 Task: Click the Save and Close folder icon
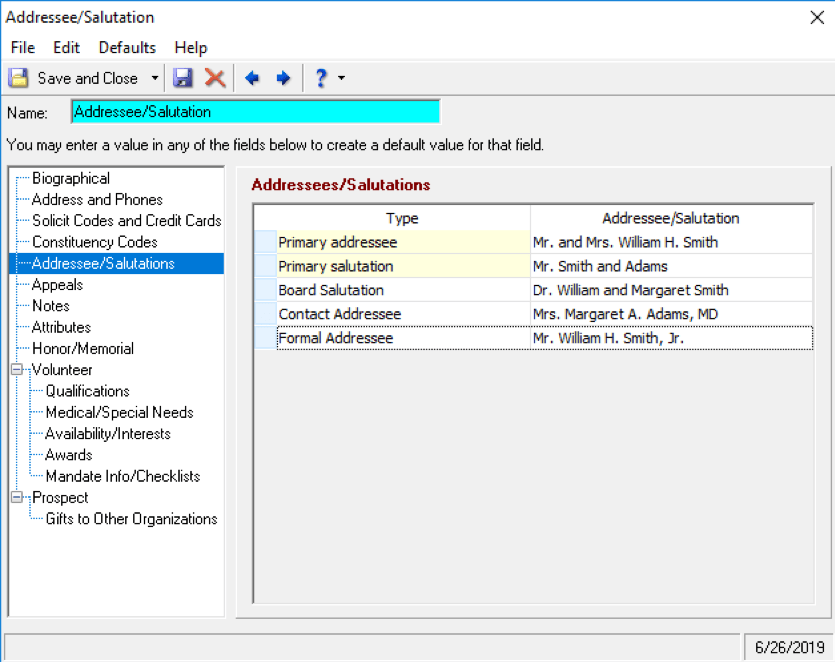click(x=19, y=78)
